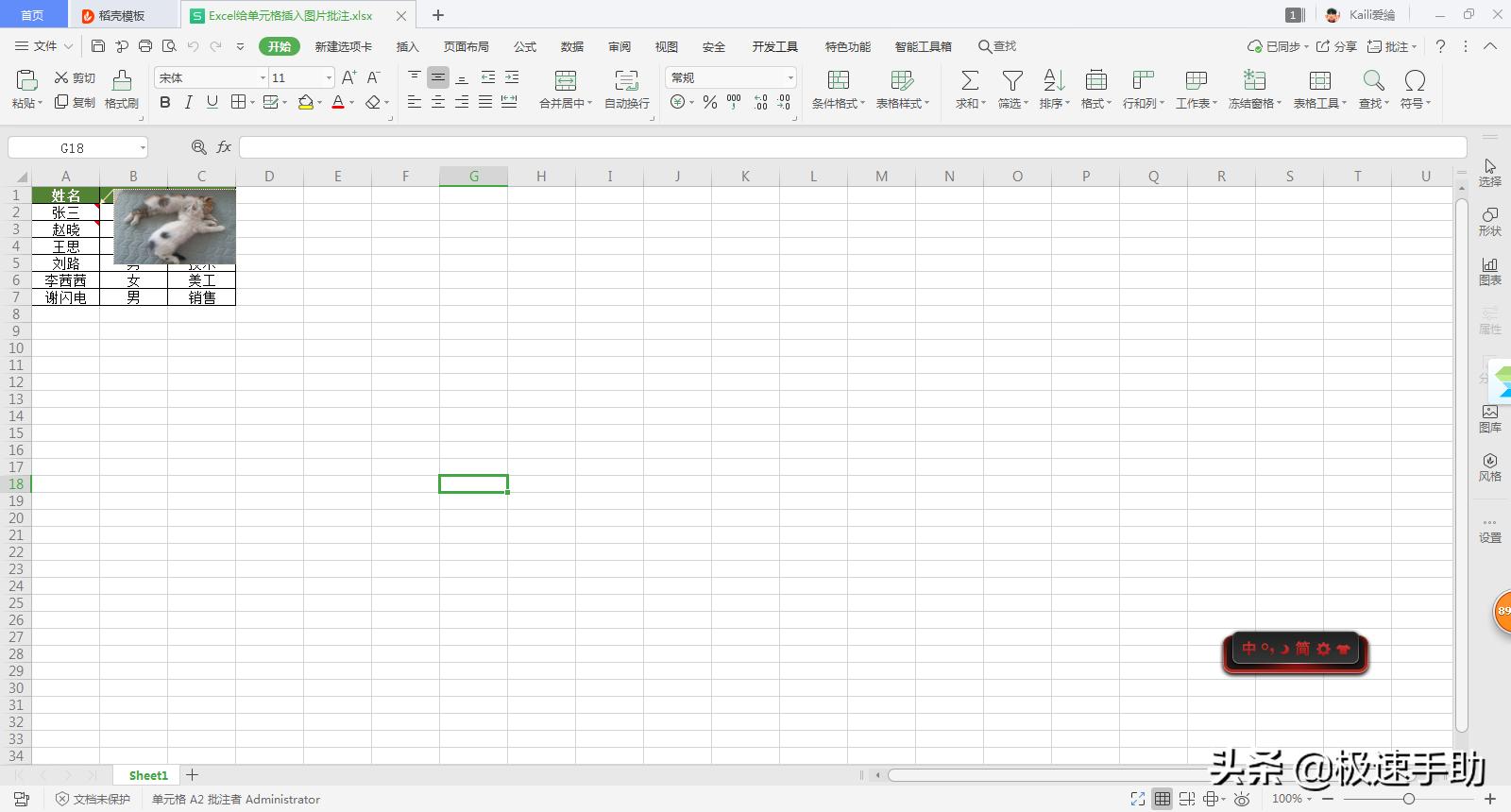Expand the number format dropdown (常规)
Screen dimensions: 1511x812
[x=790, y=78]
